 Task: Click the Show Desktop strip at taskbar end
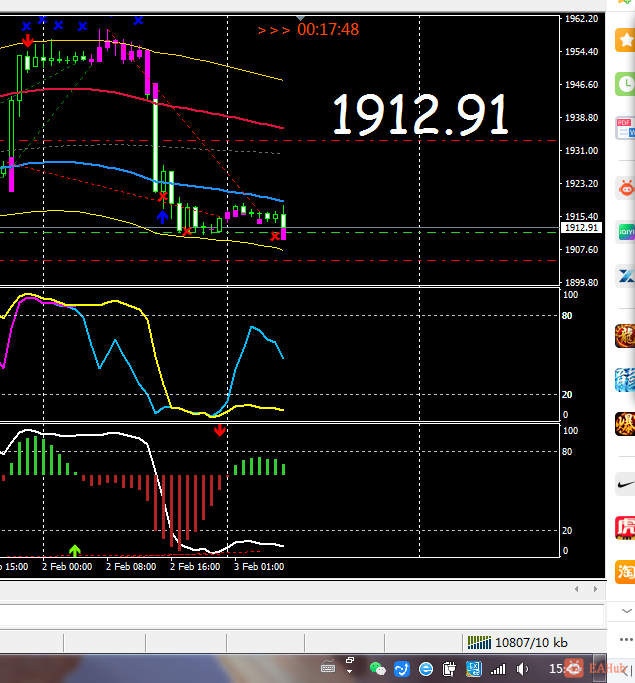(599, 667)
